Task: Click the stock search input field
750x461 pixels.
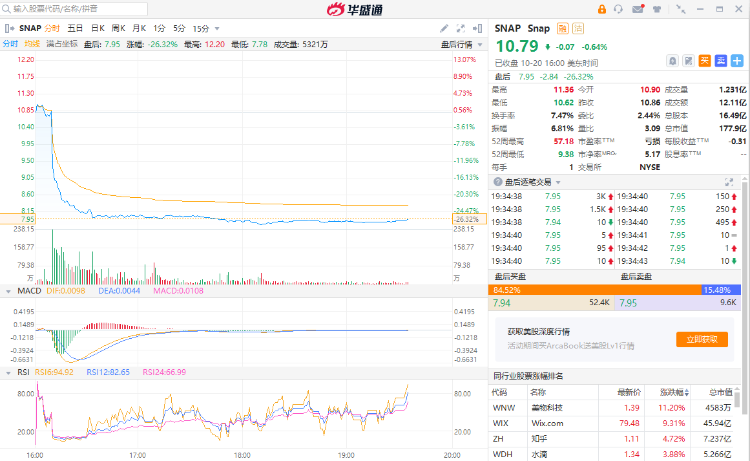Action: pos(74,9)
